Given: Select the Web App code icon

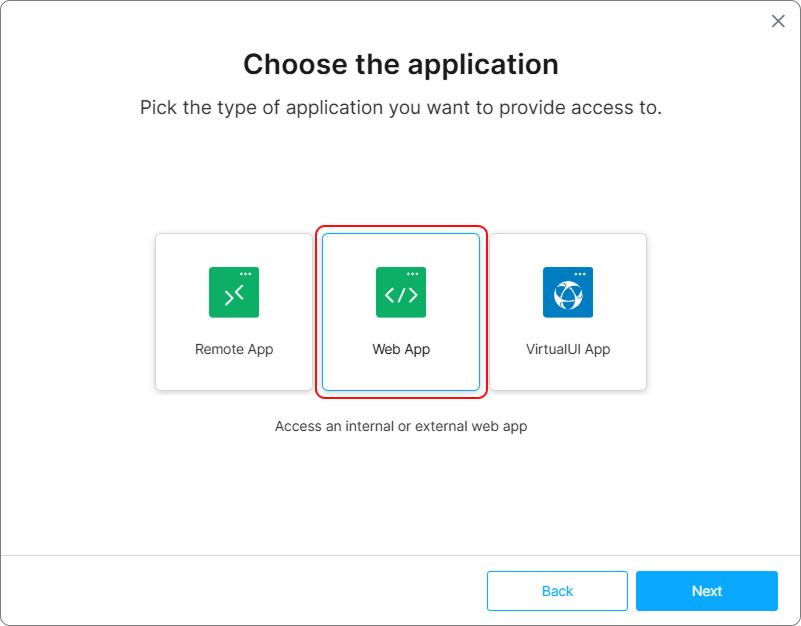Looking at the screenshot, I should click(x=401, y=292).
